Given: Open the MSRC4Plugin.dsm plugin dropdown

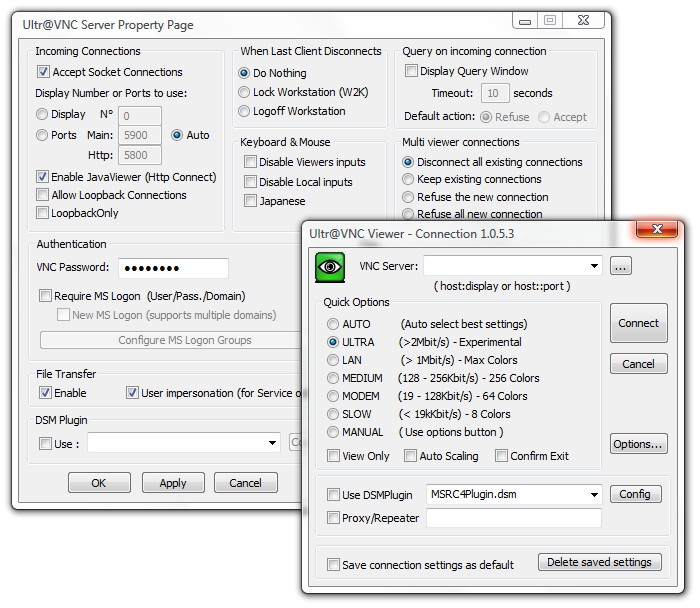Looking at the screenshot, I should click(x=594, y=495).
